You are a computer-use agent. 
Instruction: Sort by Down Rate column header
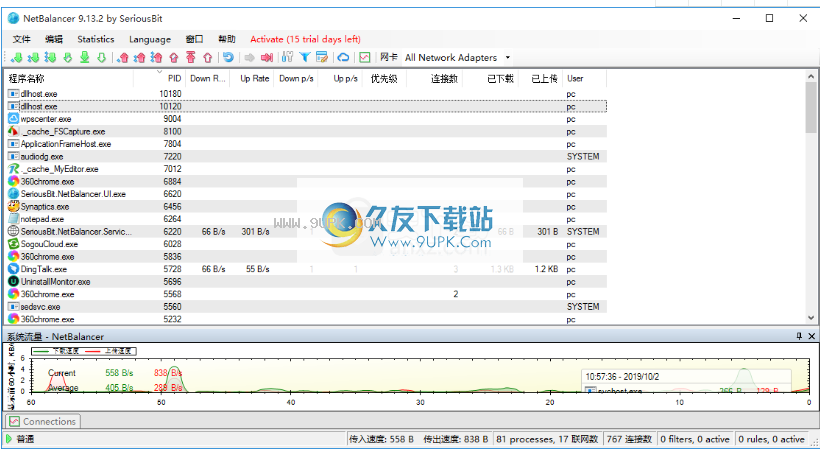point(208,78)
